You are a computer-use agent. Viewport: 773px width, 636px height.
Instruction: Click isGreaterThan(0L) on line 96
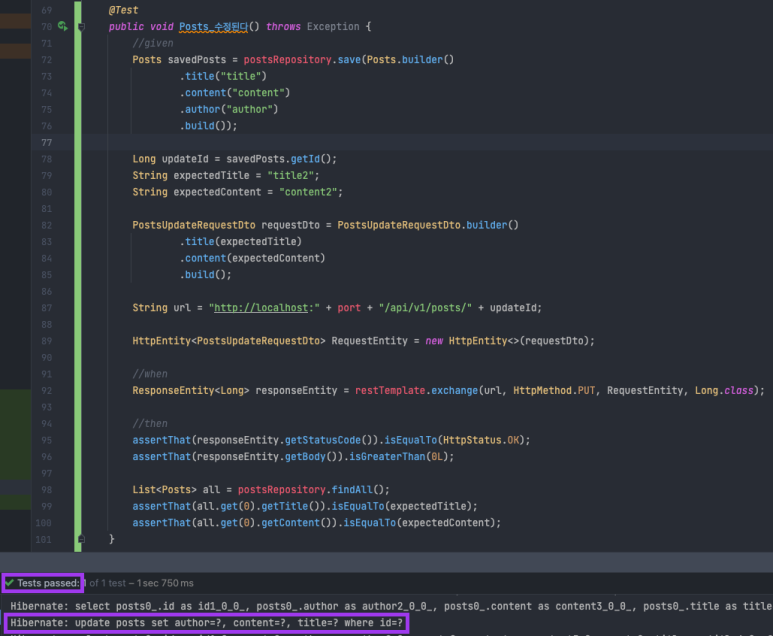pyautogui.click(x=398, y=457)
